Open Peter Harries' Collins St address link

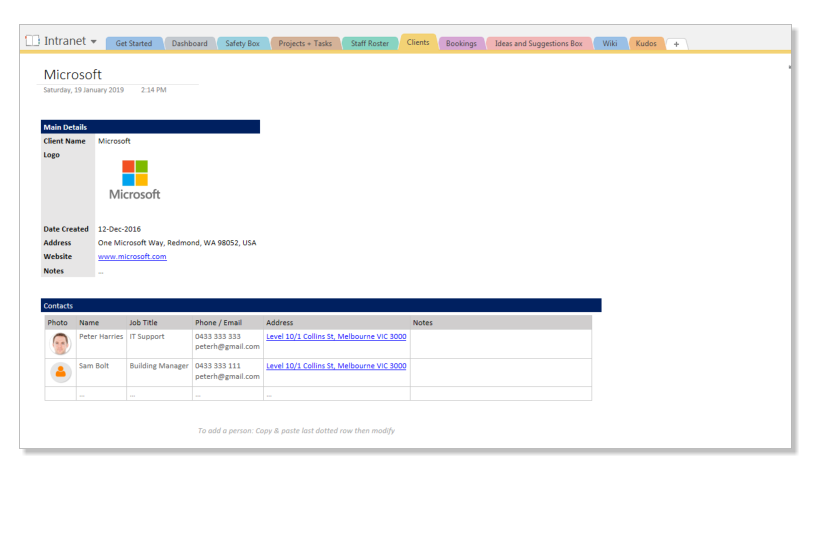tap(336, 337)
